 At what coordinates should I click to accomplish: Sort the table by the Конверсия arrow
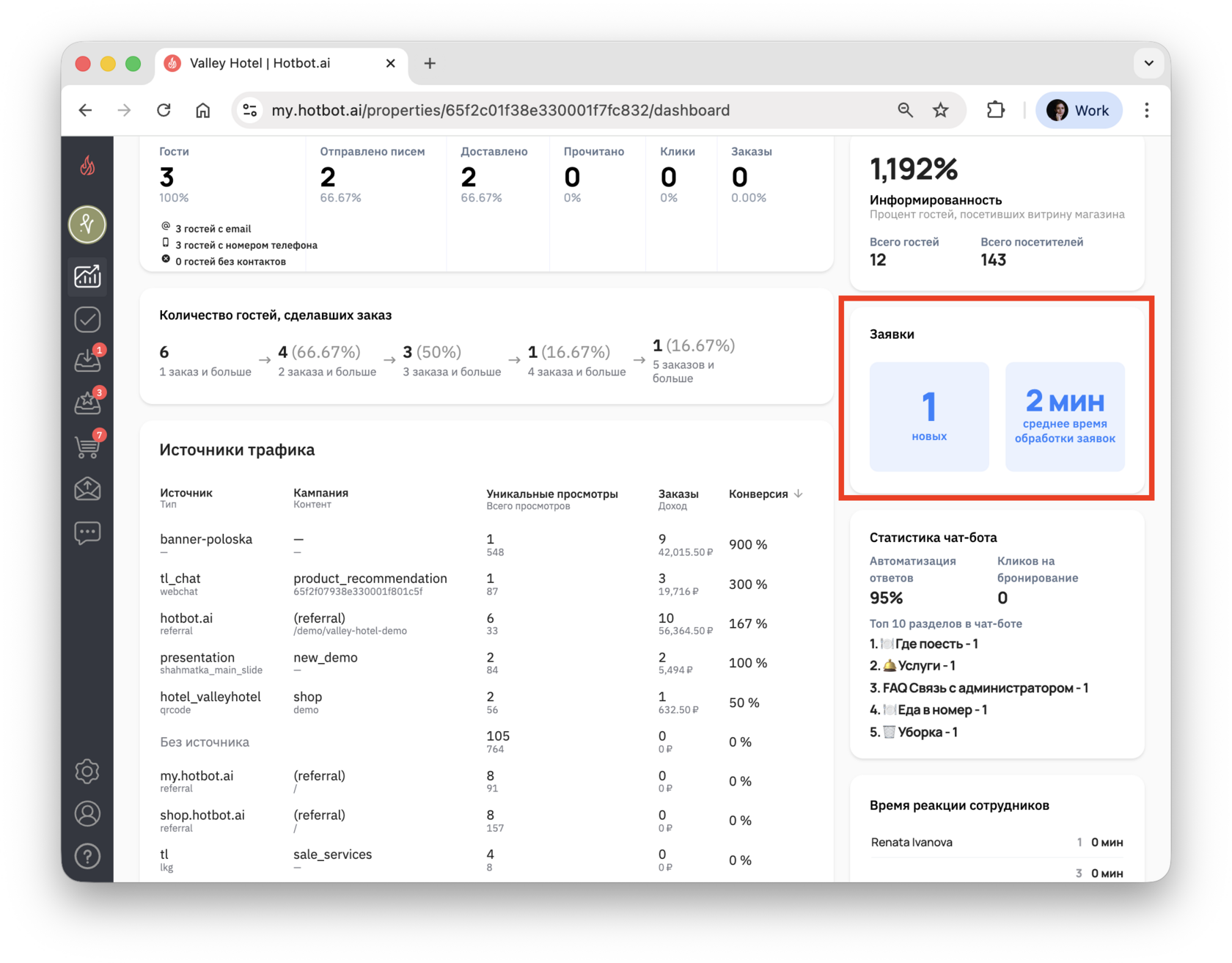pos(799,494)
